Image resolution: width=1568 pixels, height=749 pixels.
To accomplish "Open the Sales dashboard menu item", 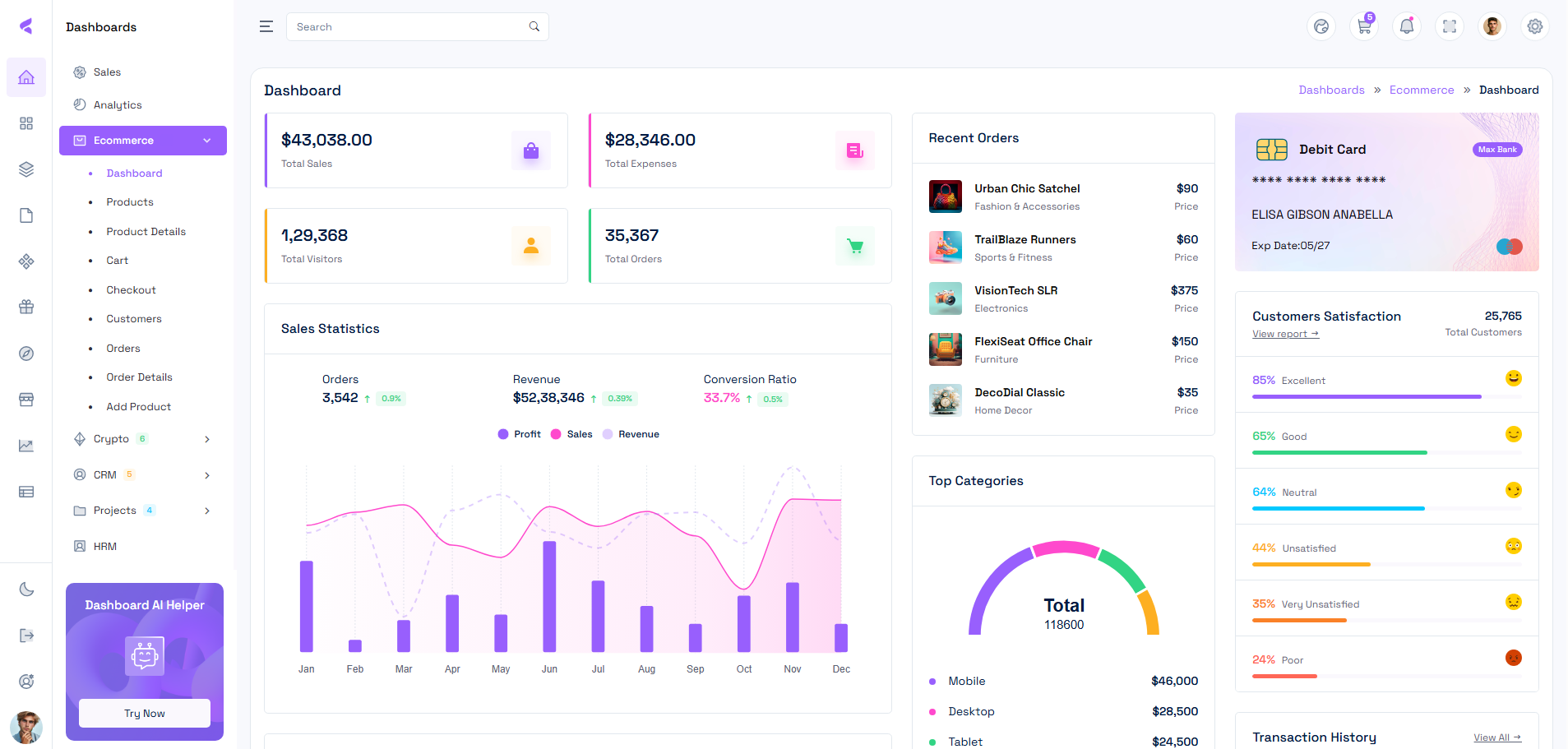I will coord(107,72).
